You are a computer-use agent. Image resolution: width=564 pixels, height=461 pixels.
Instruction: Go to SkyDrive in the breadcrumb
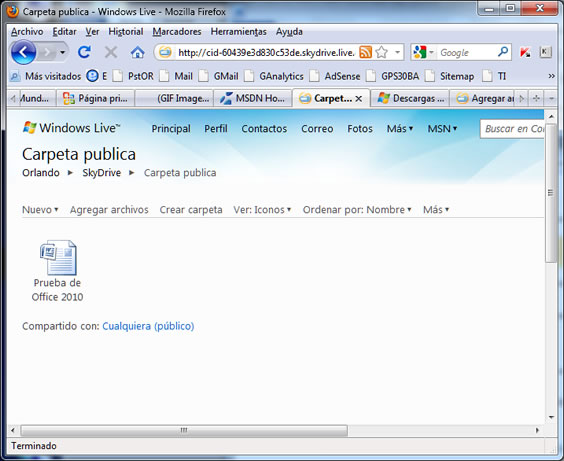[101, 173]
